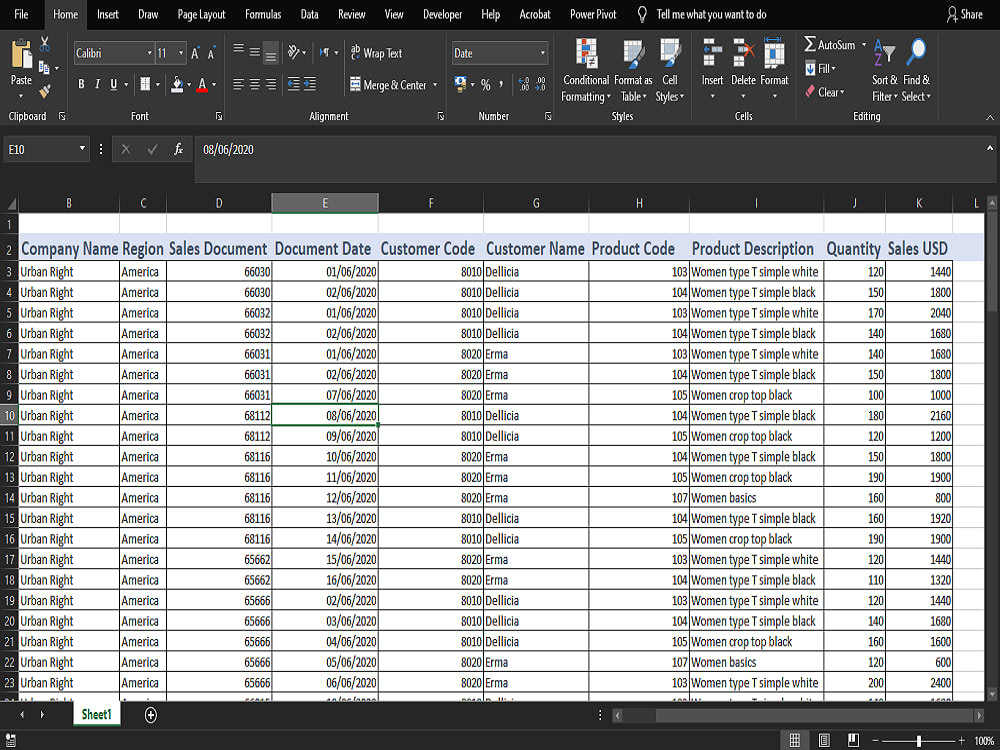This screenshot has height=750, width=1000.
Task: Open Find & Select magnifier menu
Action: [x=916, y=70]
